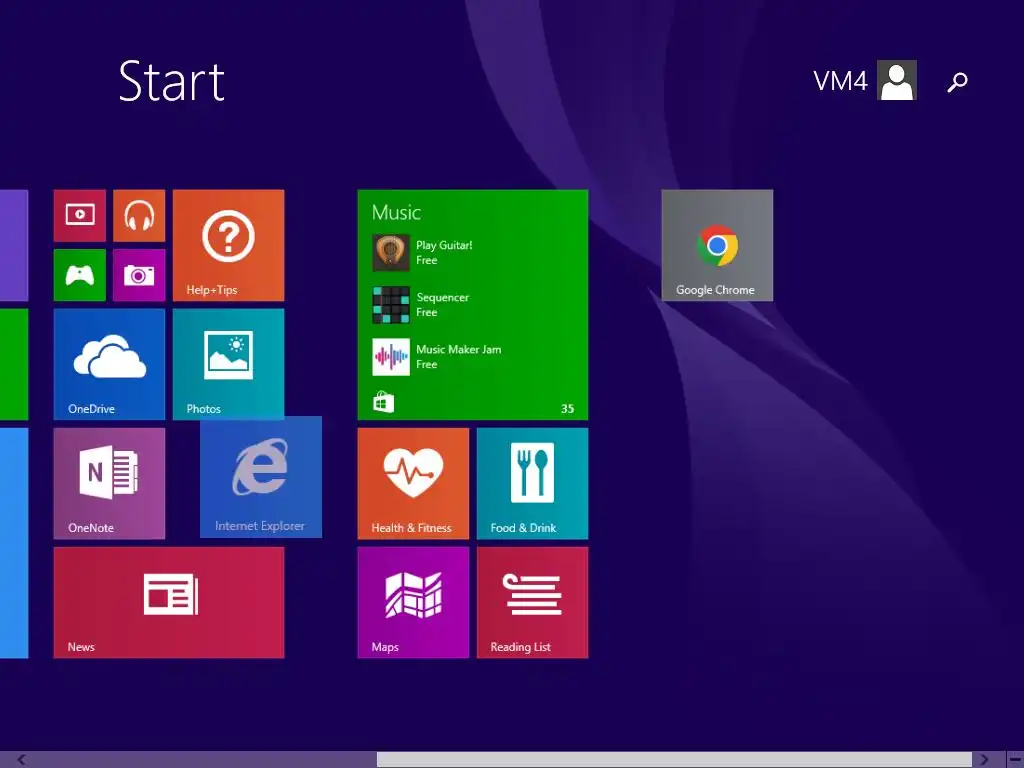The height and width of the screenshot is (768, 1024).
Task: Open the Maps tile
Action: point(413,602)
